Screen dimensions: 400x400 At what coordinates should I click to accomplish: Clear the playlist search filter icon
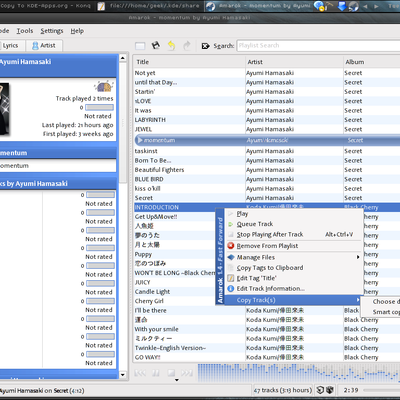click(205, 46)
